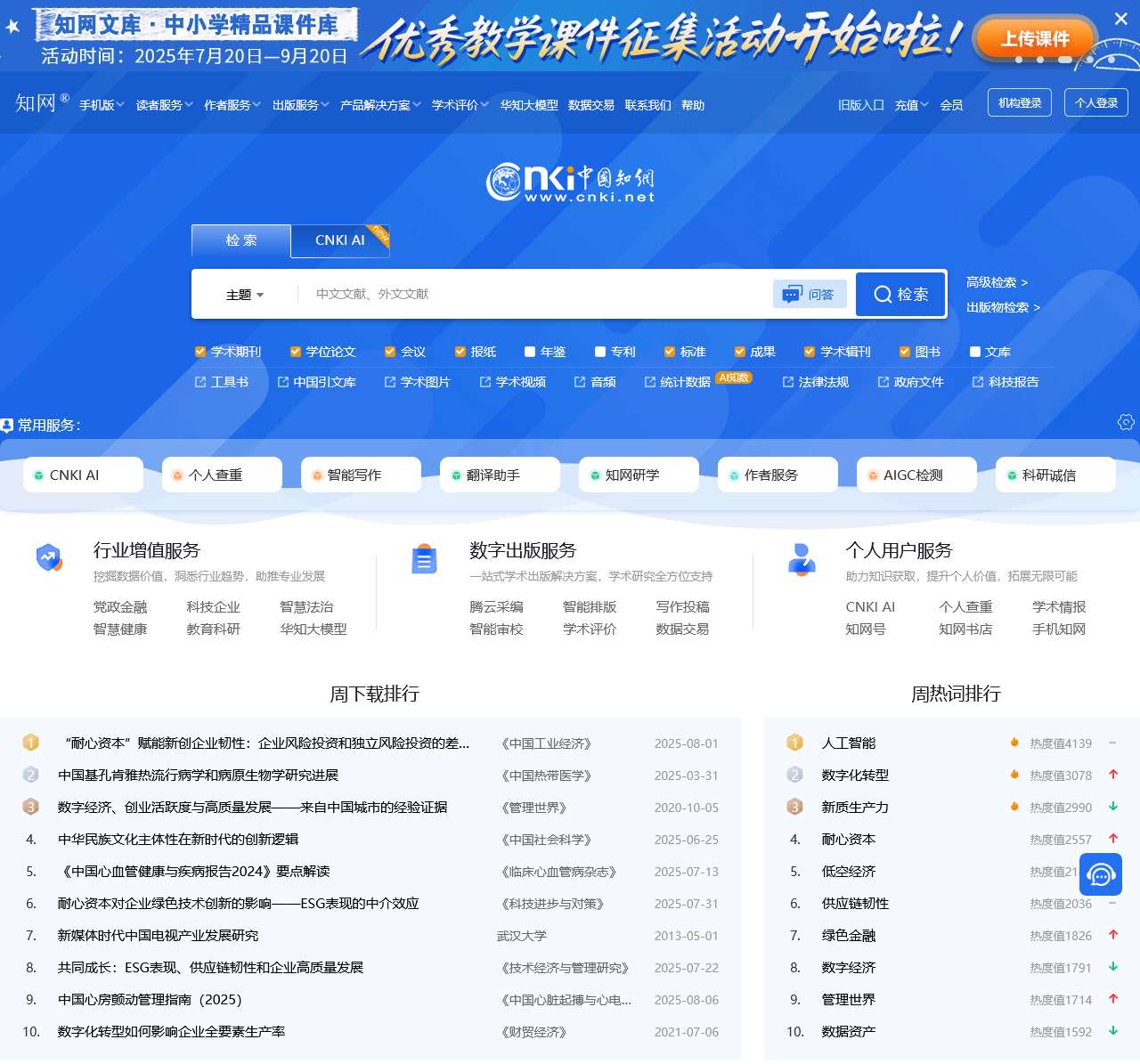Open the 个人查重 plagiarism check service

pyautogui.click(x=222, y=475)
